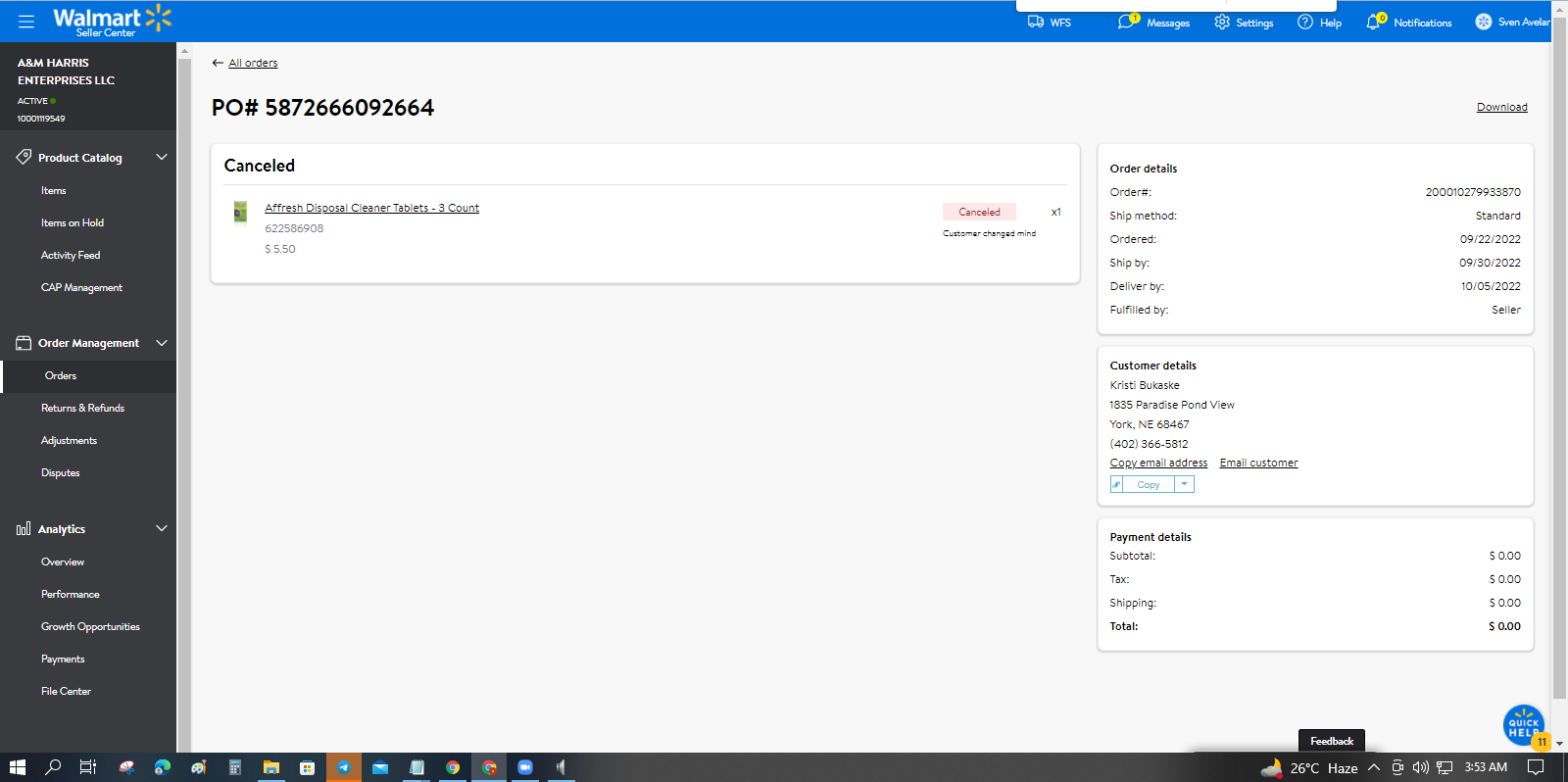Click the Affresh product thumbnail

(240, 212)
